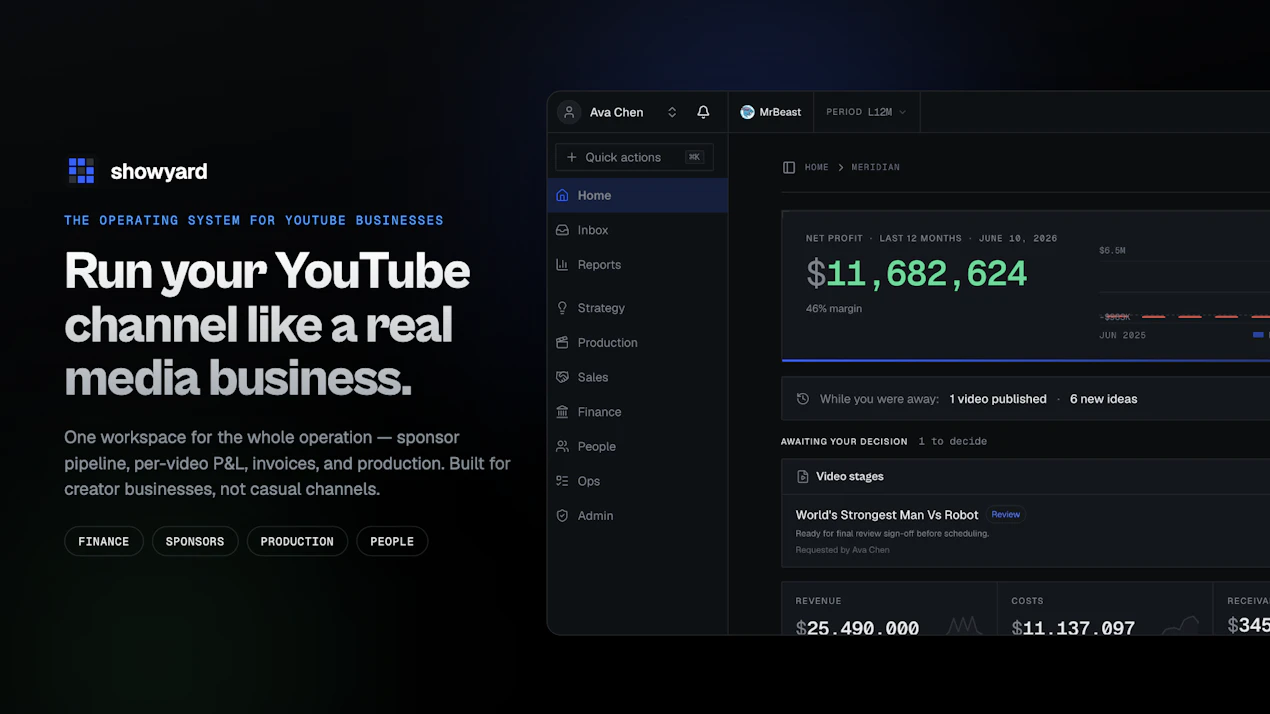Click the Quick actions keyboard shortcut badge
Screen dimensions: 1270x714
[x=694, y=157]
